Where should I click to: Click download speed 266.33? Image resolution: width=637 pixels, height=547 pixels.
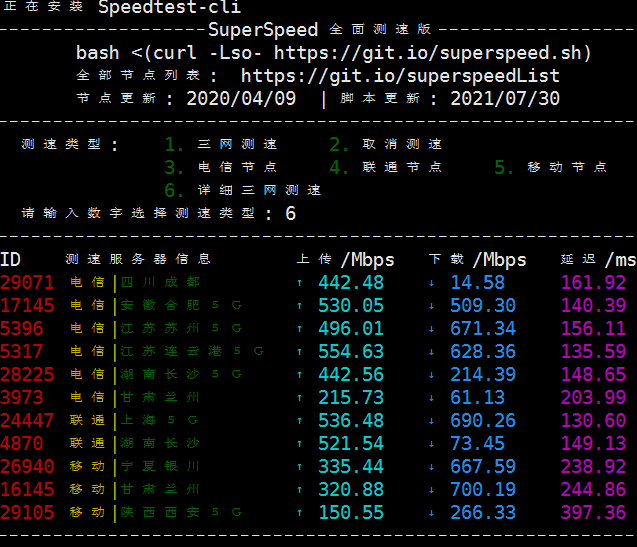[483, 512]
